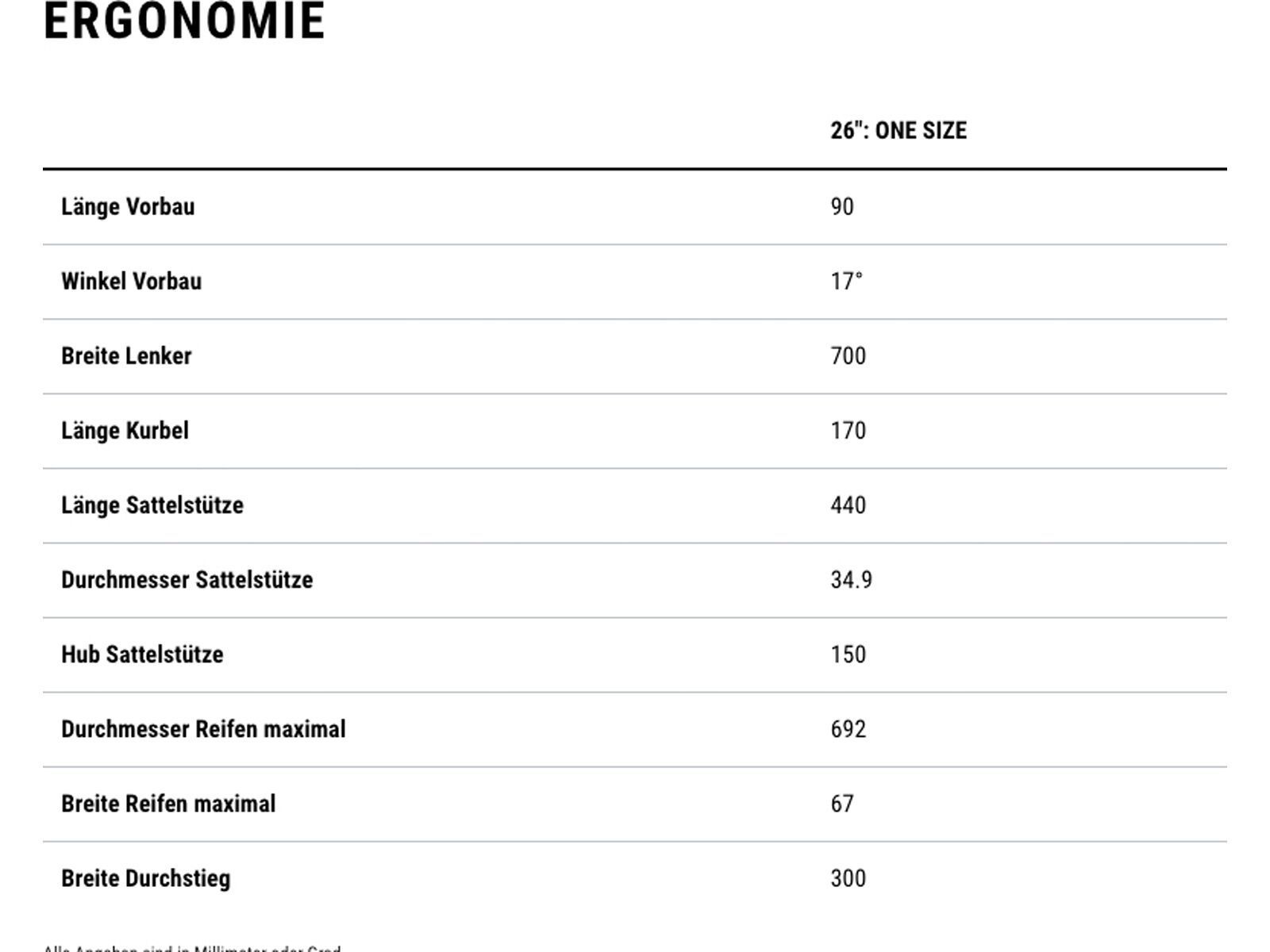Select the Winkel Vorbau row label
The image size is (1270, 952).
tap(131, 282)
